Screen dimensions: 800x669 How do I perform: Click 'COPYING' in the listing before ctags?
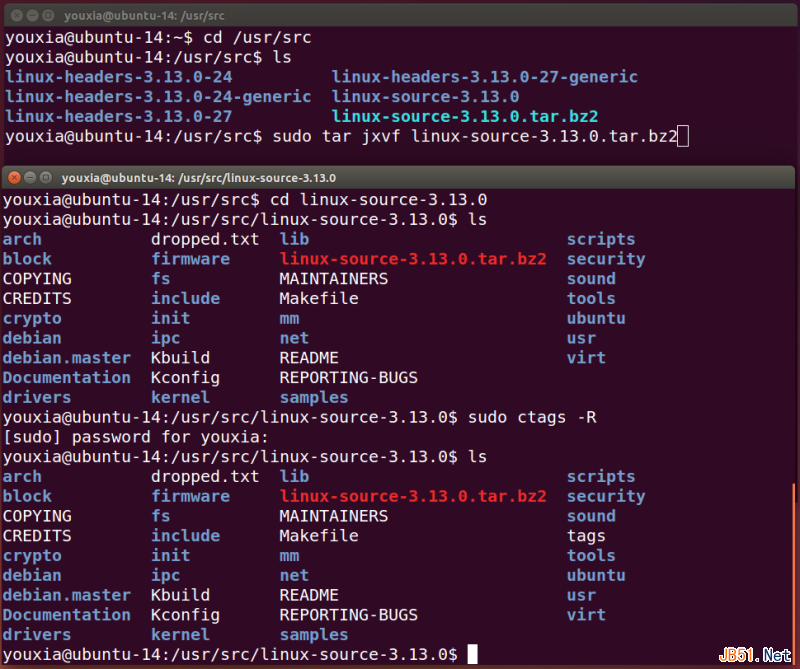click(x=37, y=279)
